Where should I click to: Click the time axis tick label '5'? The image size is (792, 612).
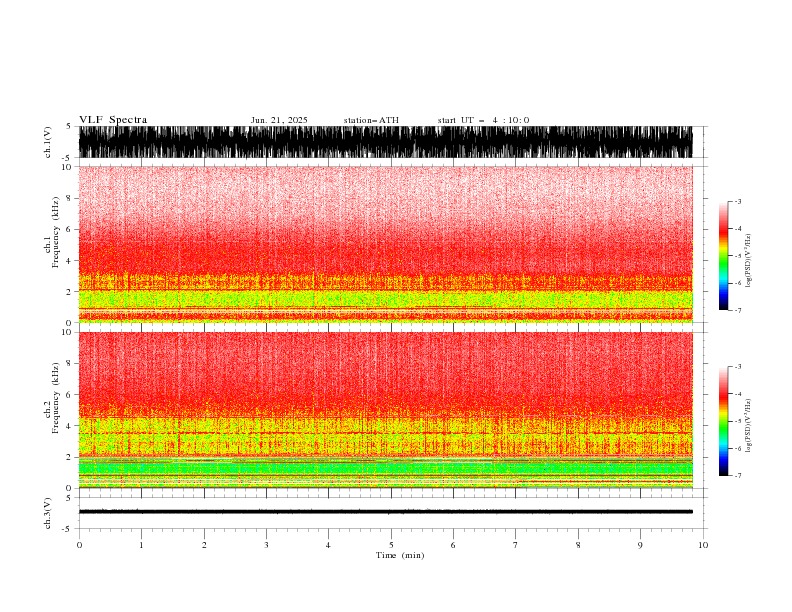[391, 545]
